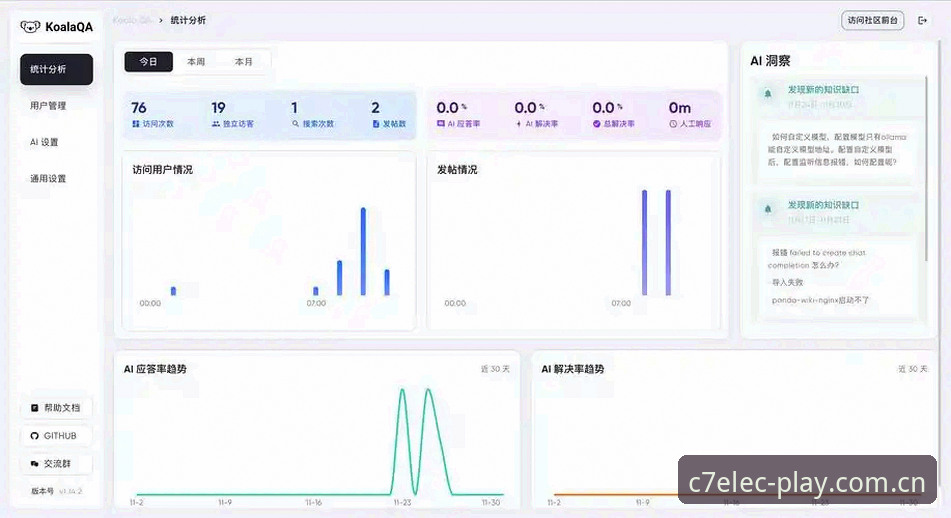Open 用户管理 in the sidebar
The width and height of the screenshot is (951, 518).
(x=56, y=106)
